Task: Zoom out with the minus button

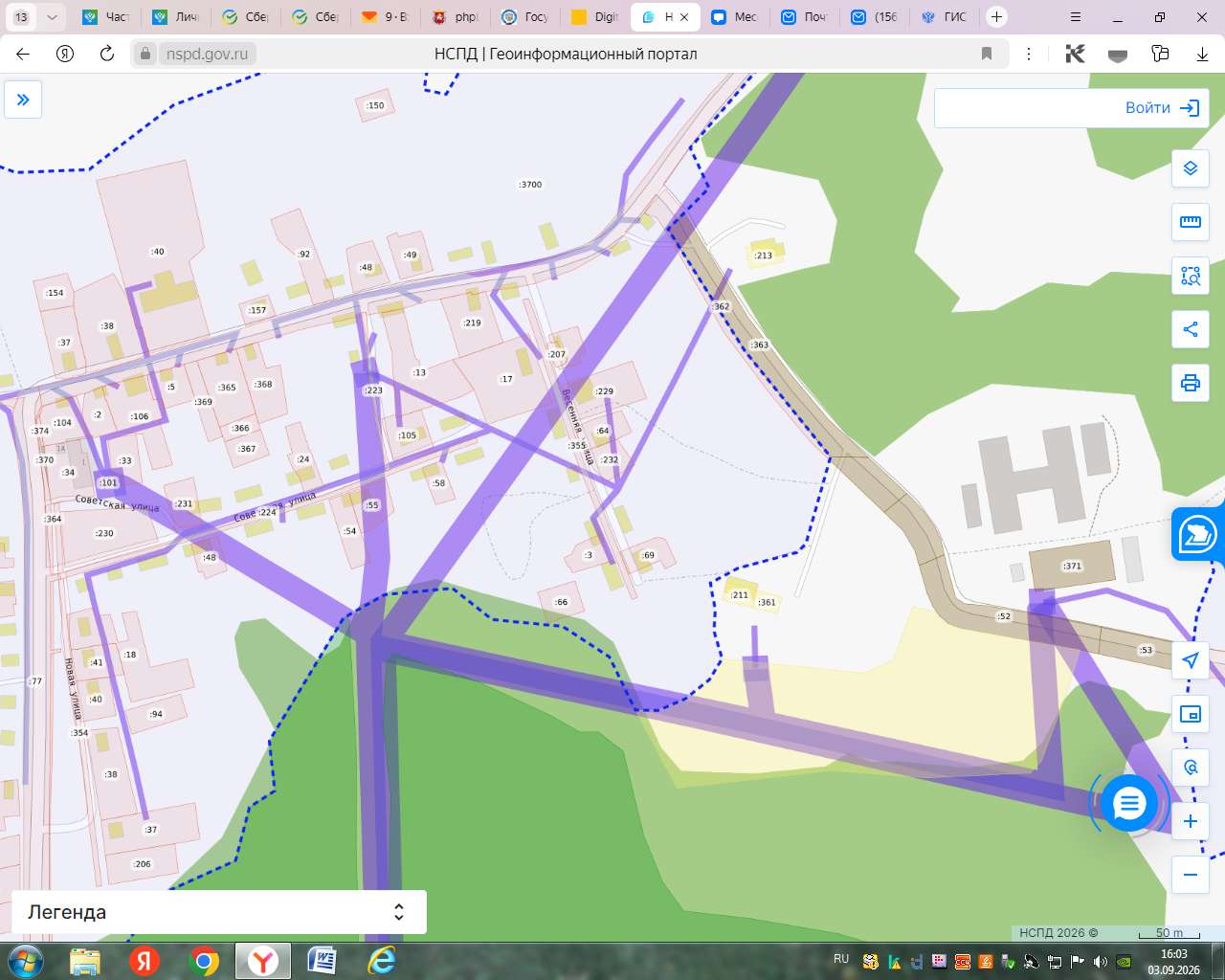Action: coord(1191,875)
